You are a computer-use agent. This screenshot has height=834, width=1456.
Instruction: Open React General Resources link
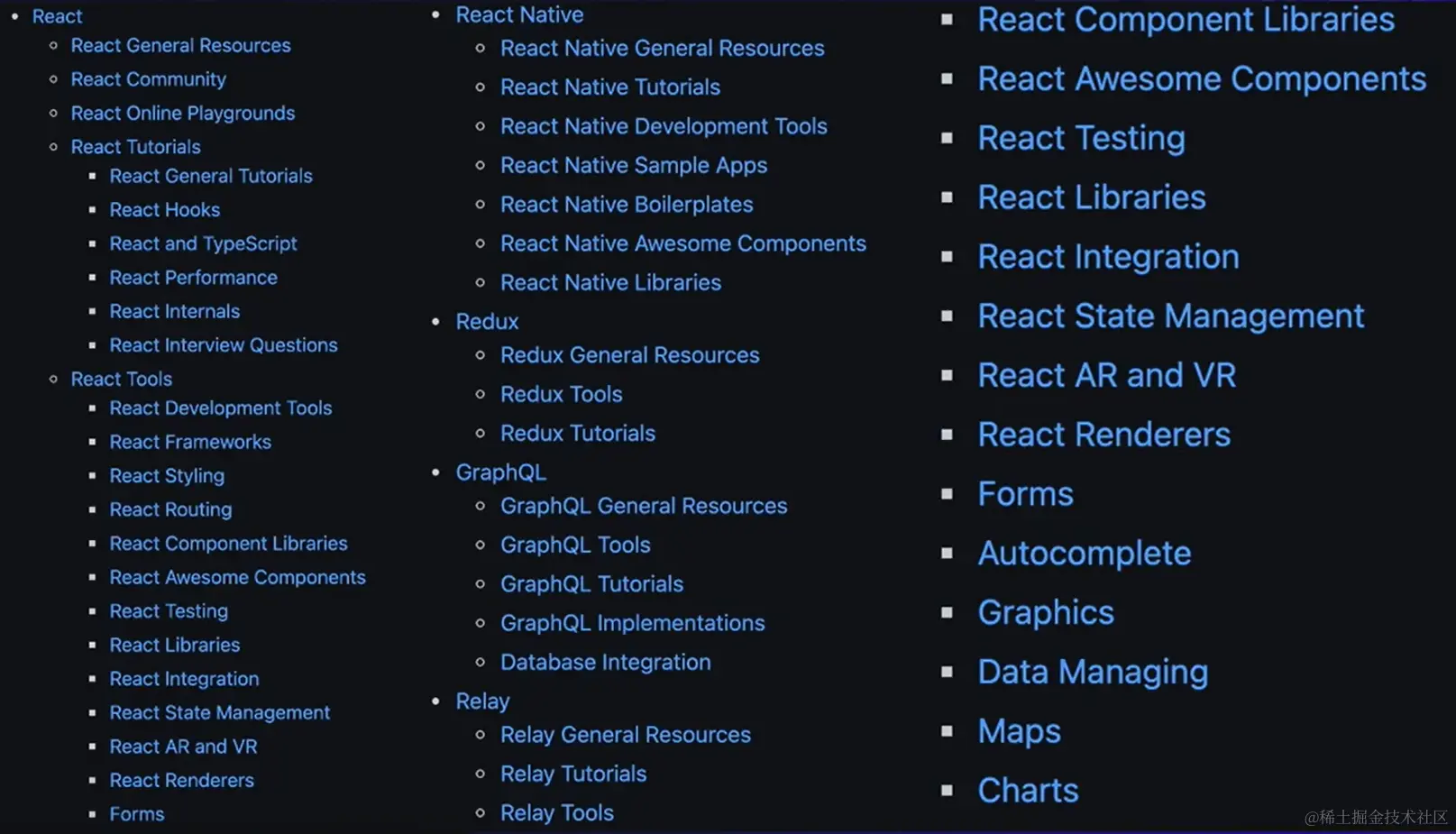[x=180, y=45]
